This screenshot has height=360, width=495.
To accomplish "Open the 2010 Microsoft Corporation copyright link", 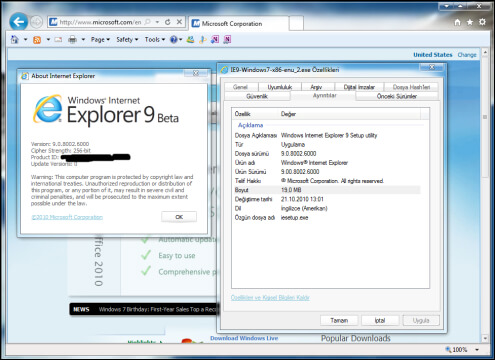I will pyautogui.click(x=67, y=217).
